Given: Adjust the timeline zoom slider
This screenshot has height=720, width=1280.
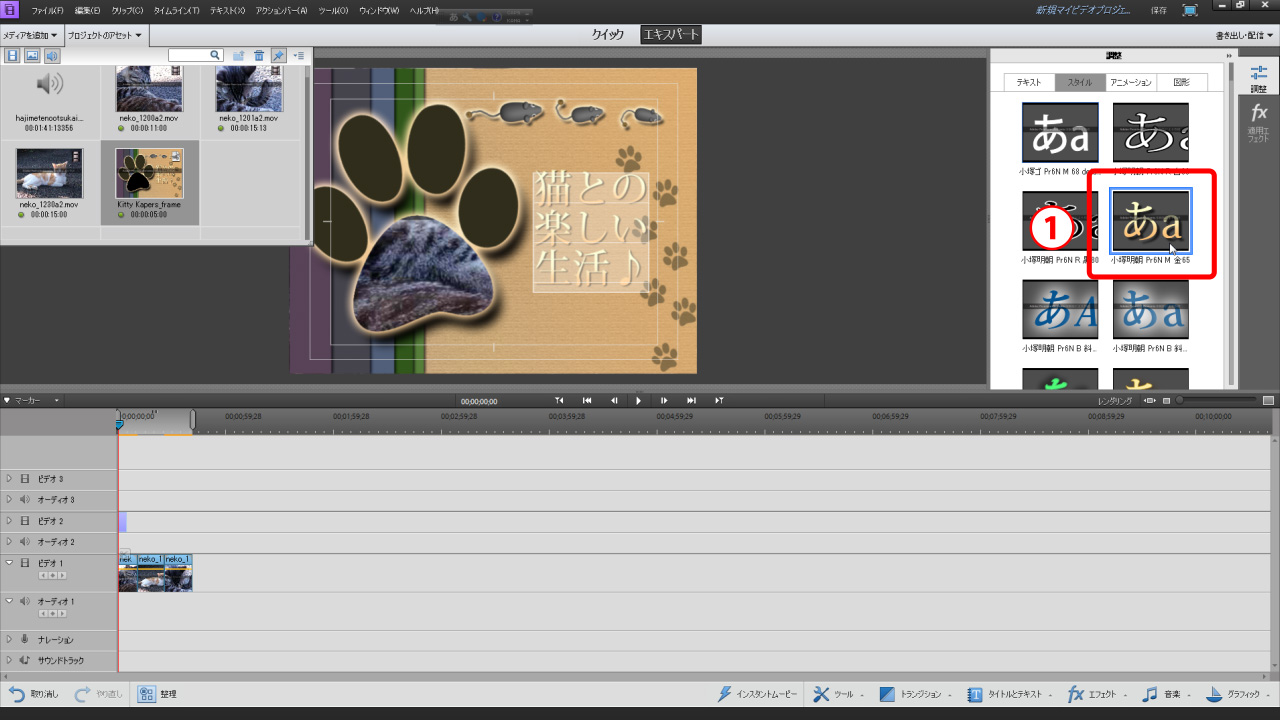Looking at the screenshot, I should [x=1181, y=401].
